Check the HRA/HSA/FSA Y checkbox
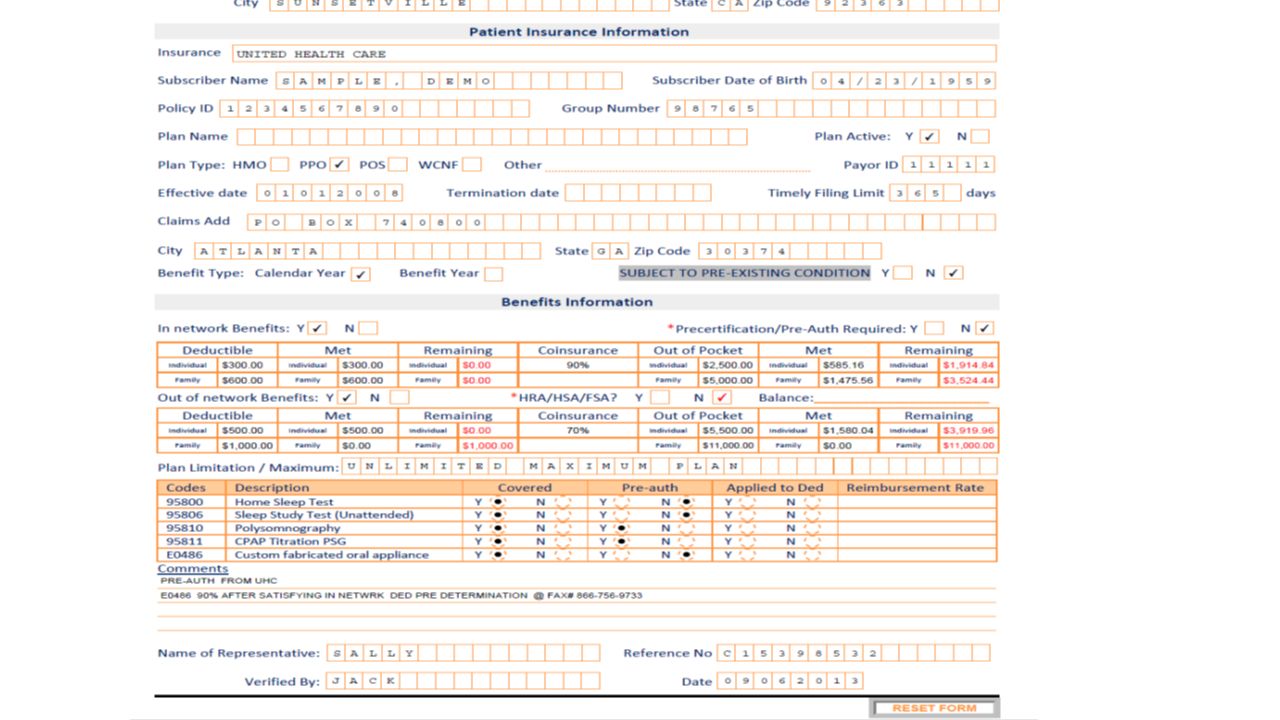The height and width of the screenshot is (720, 1280). pos(660,397)
